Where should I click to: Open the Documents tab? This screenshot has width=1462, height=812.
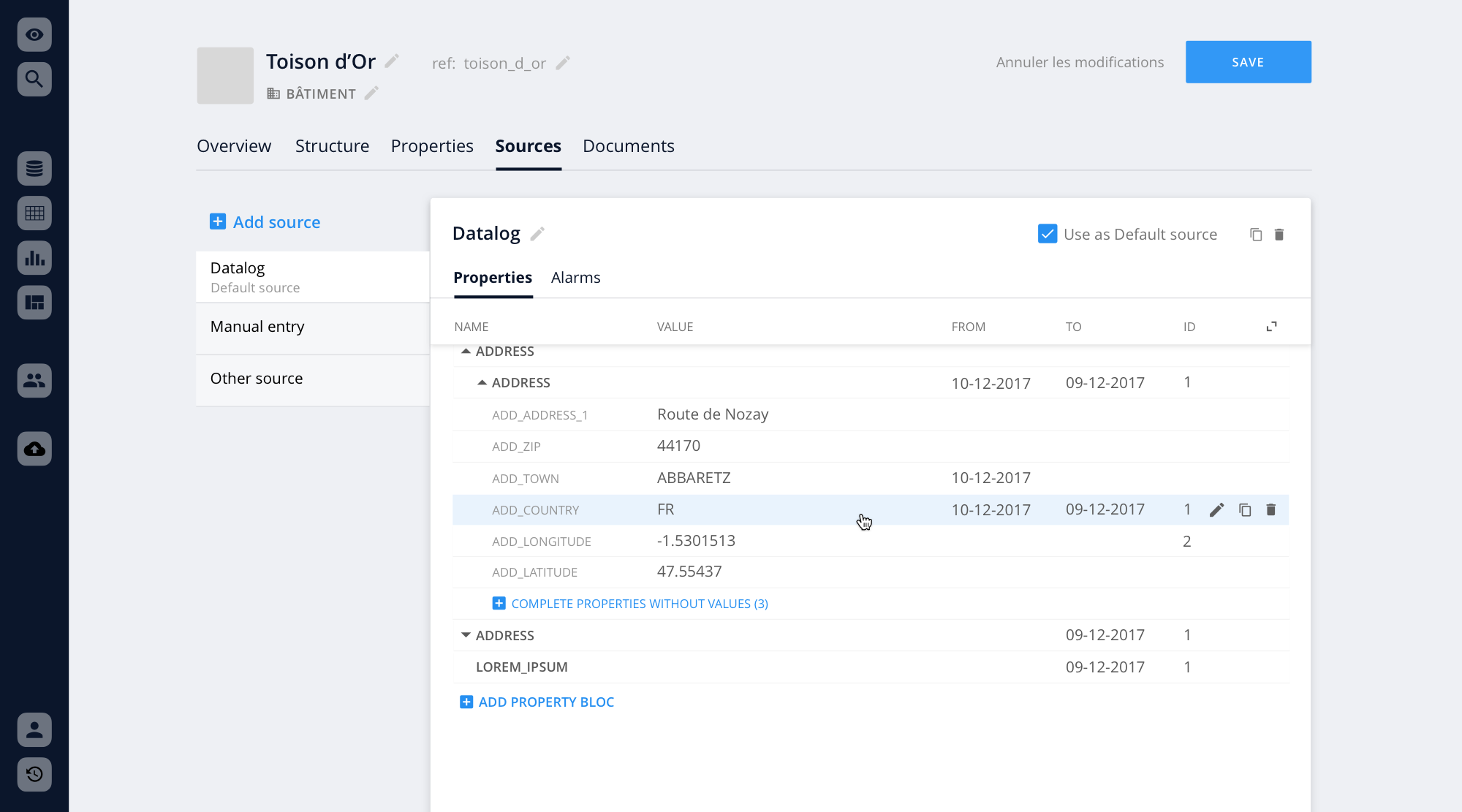(x=628, y=146)
